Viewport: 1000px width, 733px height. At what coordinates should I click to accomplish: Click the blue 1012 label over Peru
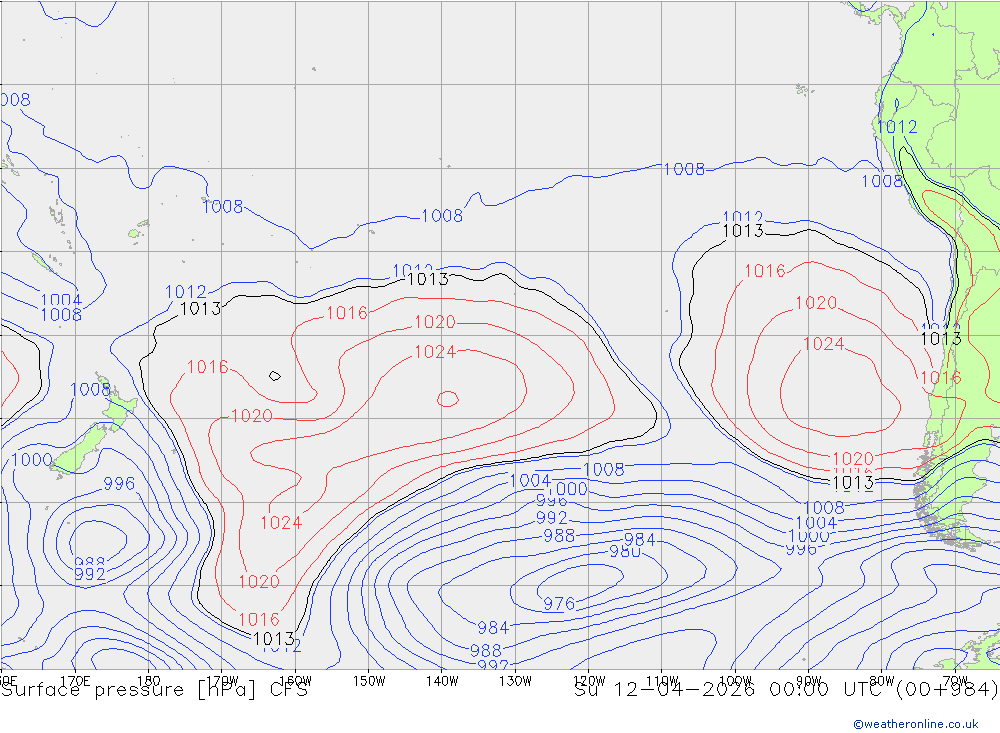tap(897, 127)
